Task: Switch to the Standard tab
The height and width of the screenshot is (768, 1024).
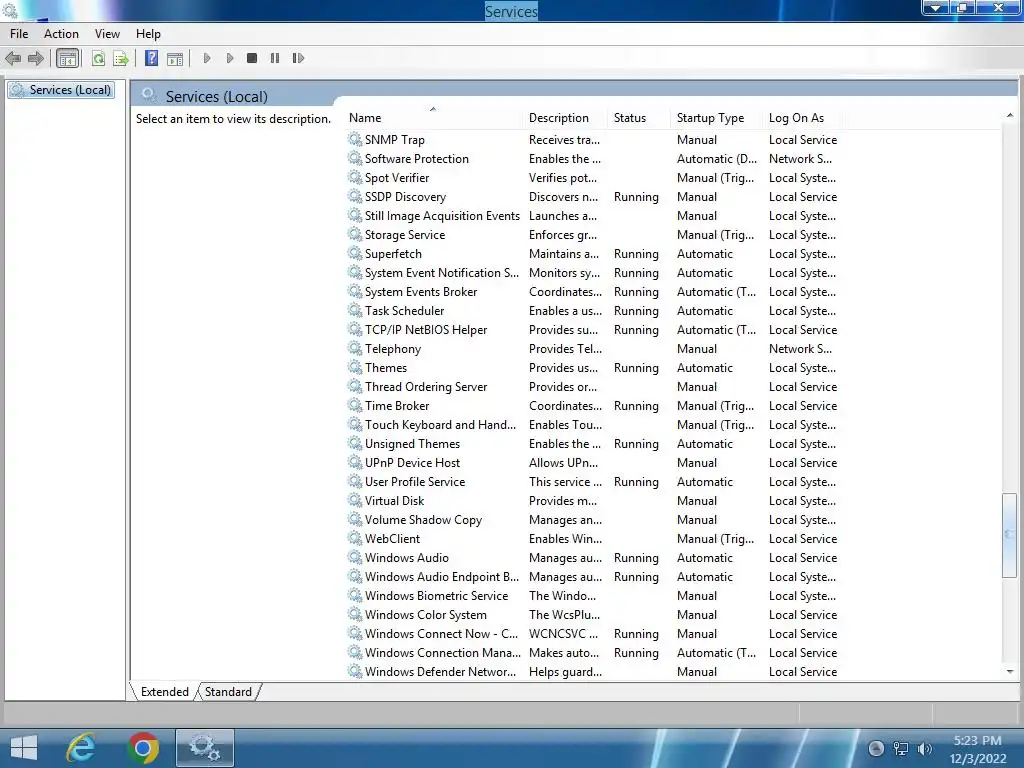Action: point(228,692)
